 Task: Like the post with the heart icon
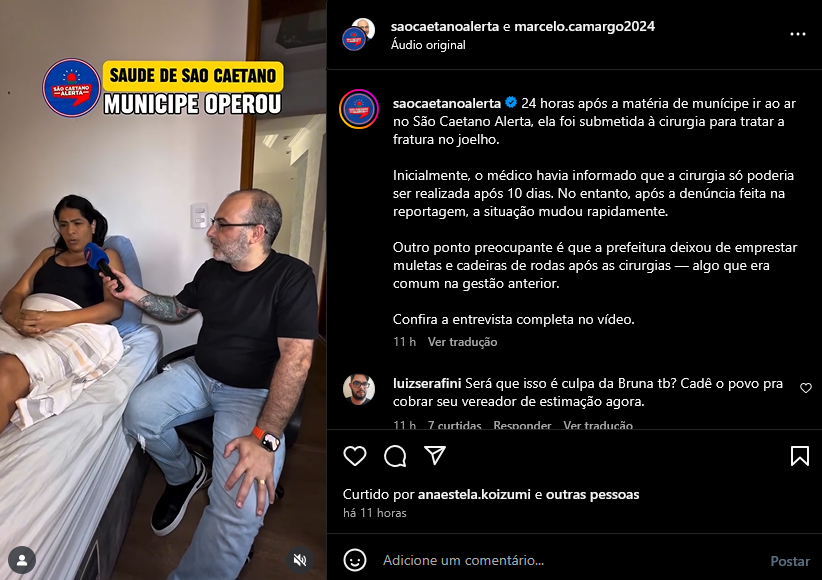(x=355, y=456)
